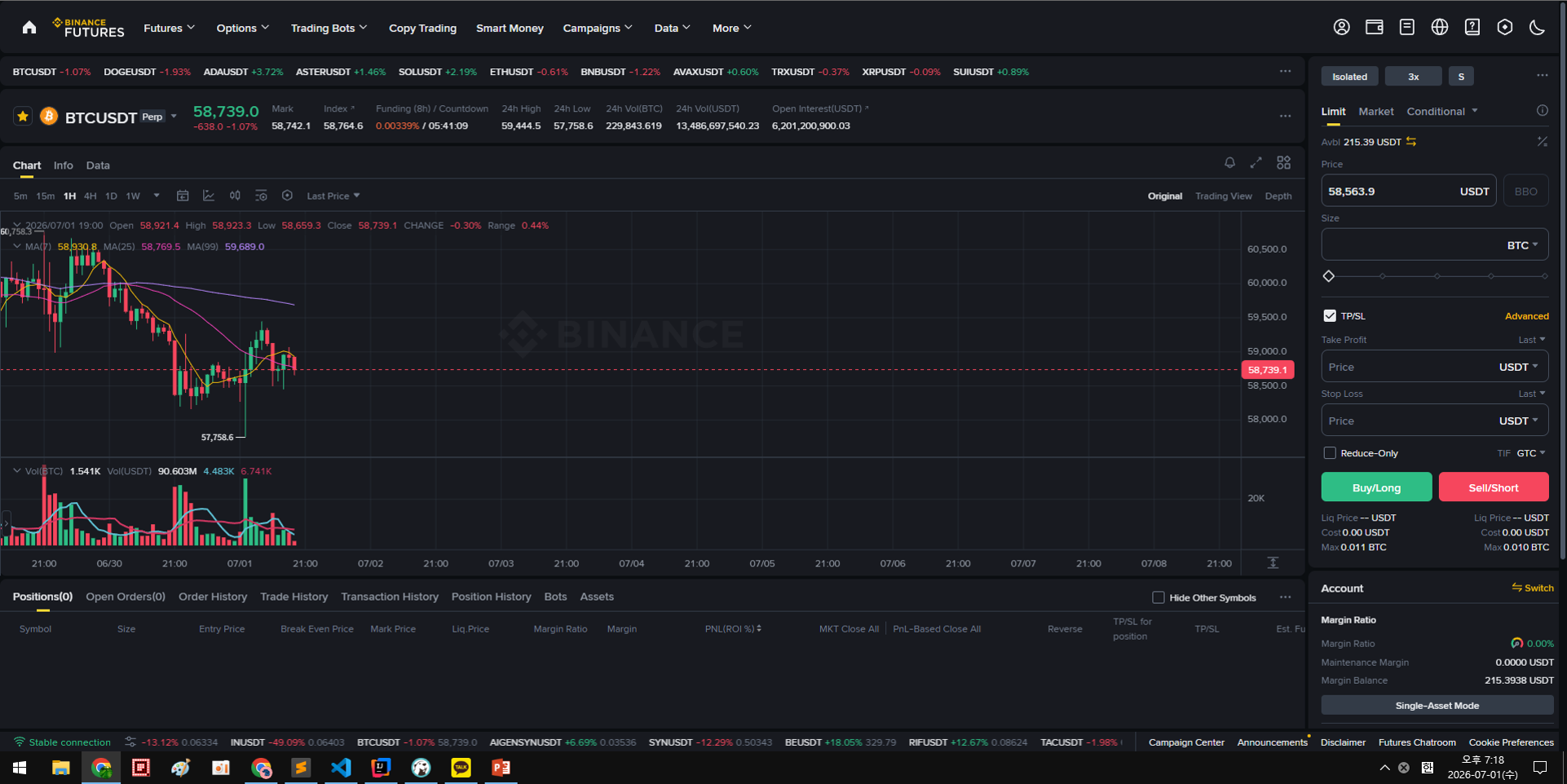Open the positions panel more options
Viewport: 1567px width, 784px height.
pyautogui.click(x=1285, y=597)
